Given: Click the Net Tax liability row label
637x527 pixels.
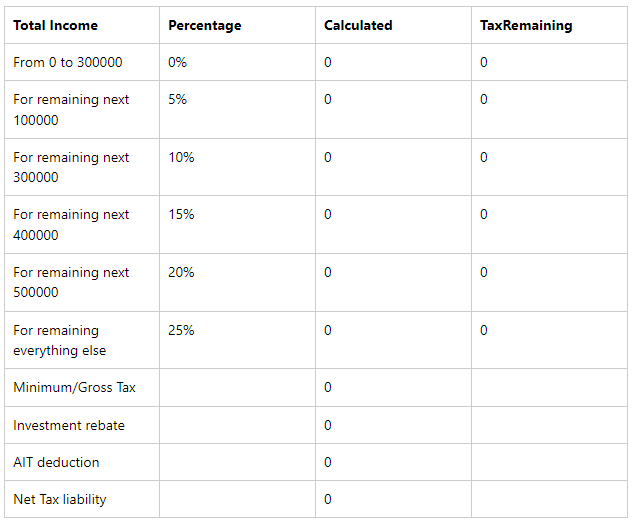Looking at the screenshot, I should pos(59,499).
